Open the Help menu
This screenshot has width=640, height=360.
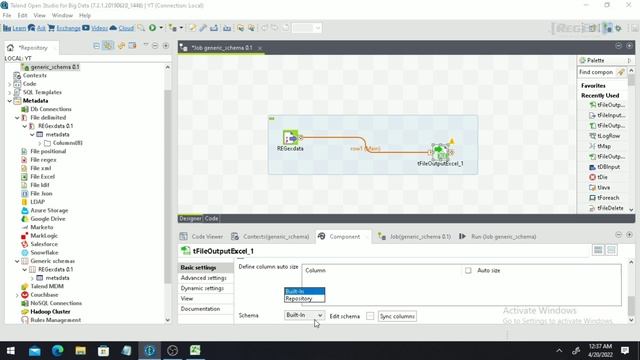[x=85, y=15]
